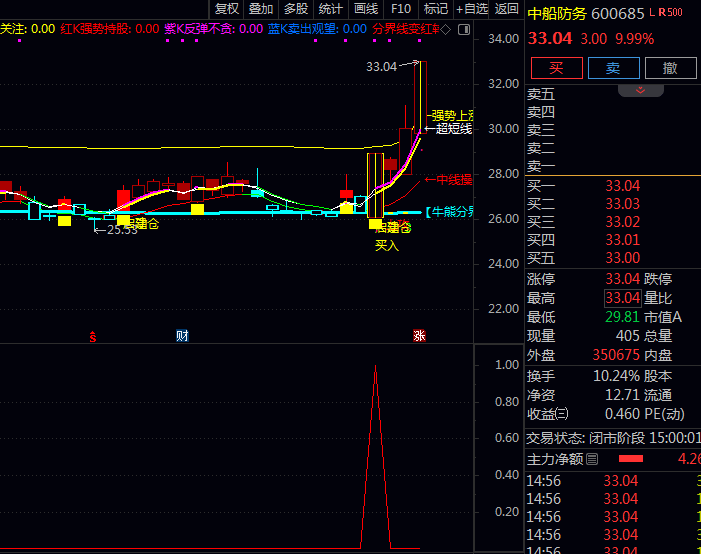Click the stock name 中船防务
Viewport: 701px width, 554px height.
(557, 13)
